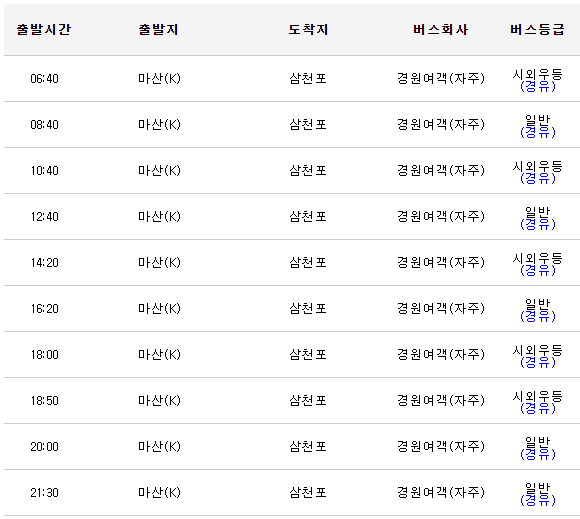Click 일반 grade in the 08:40 row
The height and width of the screenshot is (519, 580).
coord(537,121)
